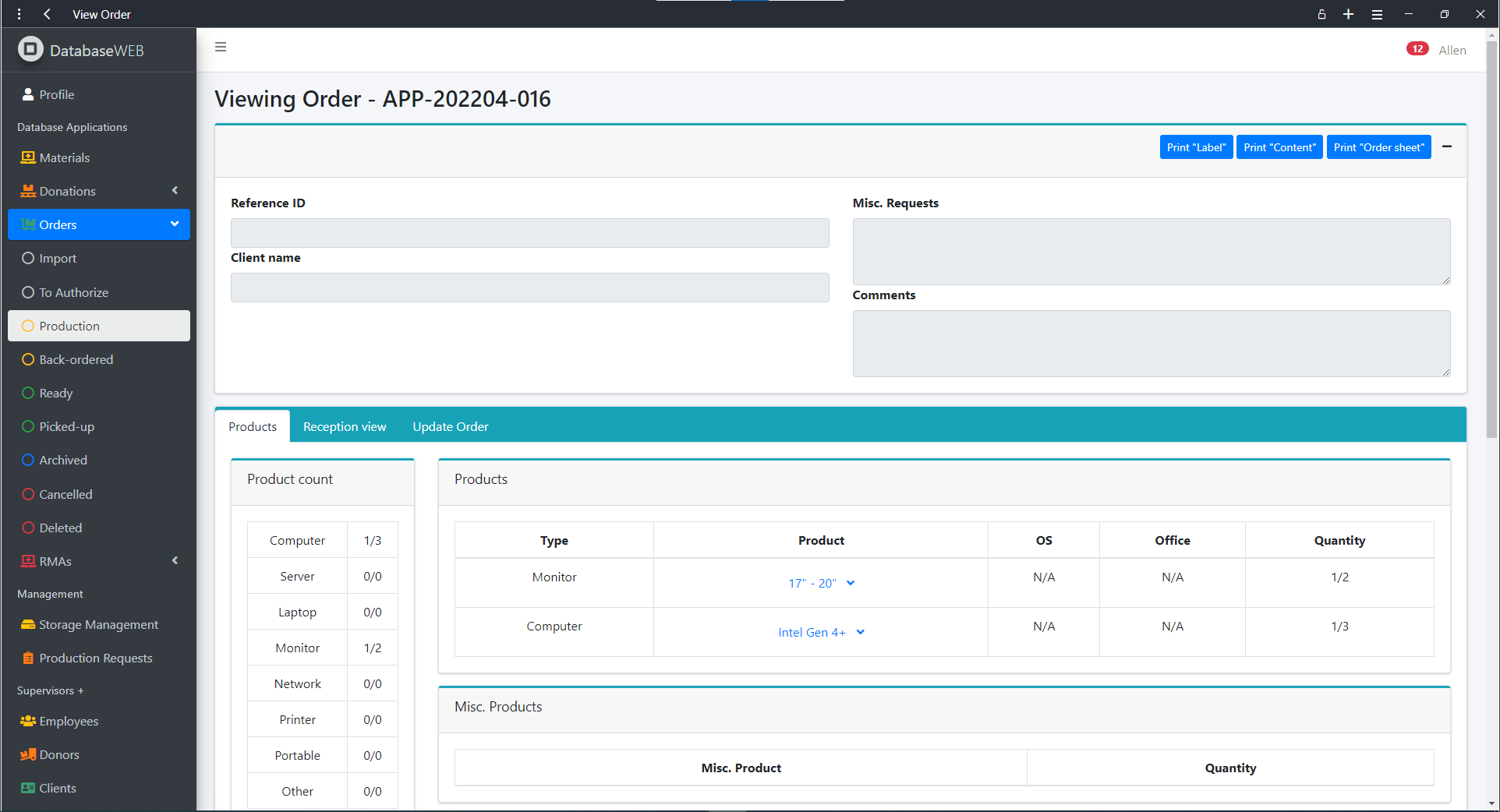Screen dimensions: 1500x812
Task: Expand the RMAs submenu chevron
Action: [x=175, y=560]
